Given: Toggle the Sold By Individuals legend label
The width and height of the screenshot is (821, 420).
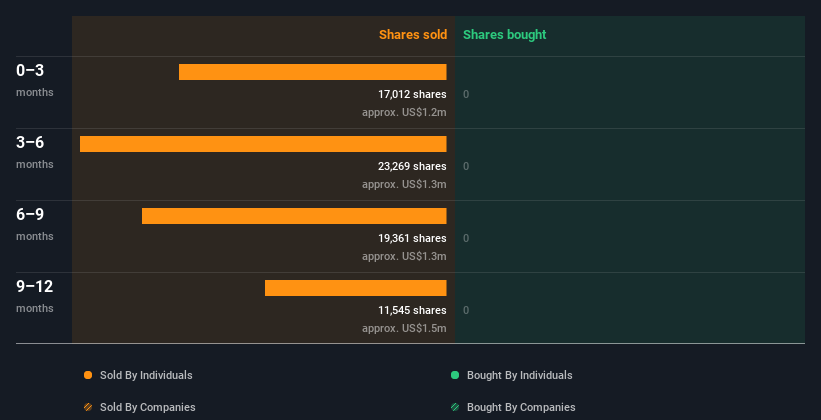Looking at the screenshot, I should (x=146, y=375).
